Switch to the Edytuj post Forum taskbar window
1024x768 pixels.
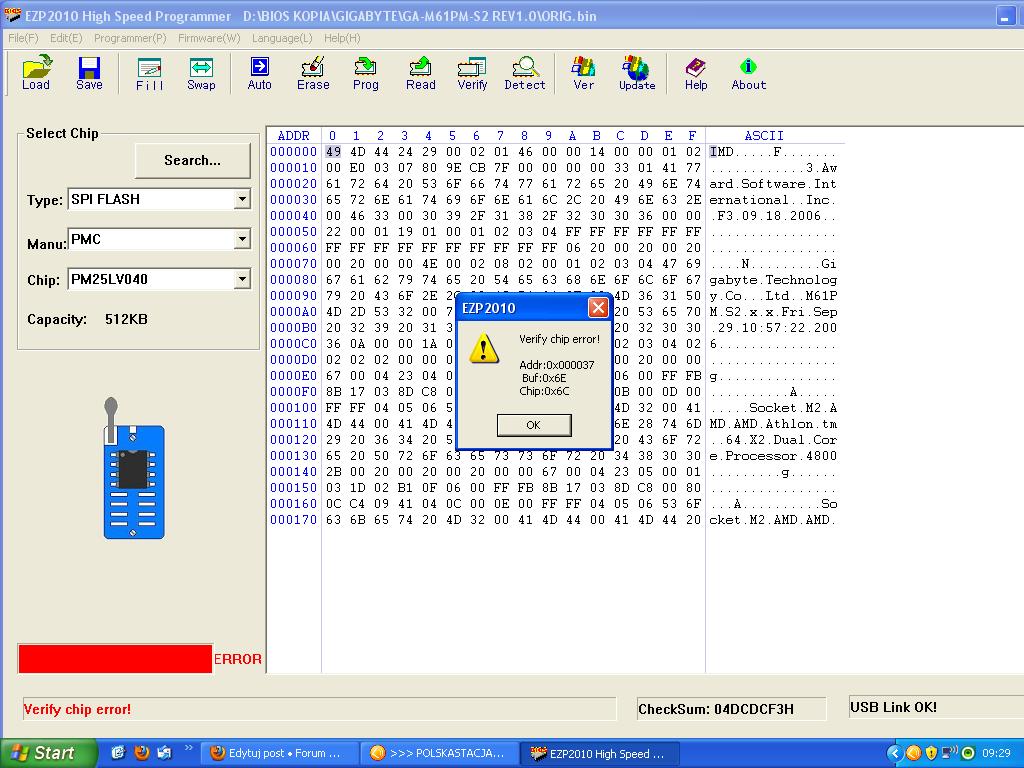click(x=280, y=754)
